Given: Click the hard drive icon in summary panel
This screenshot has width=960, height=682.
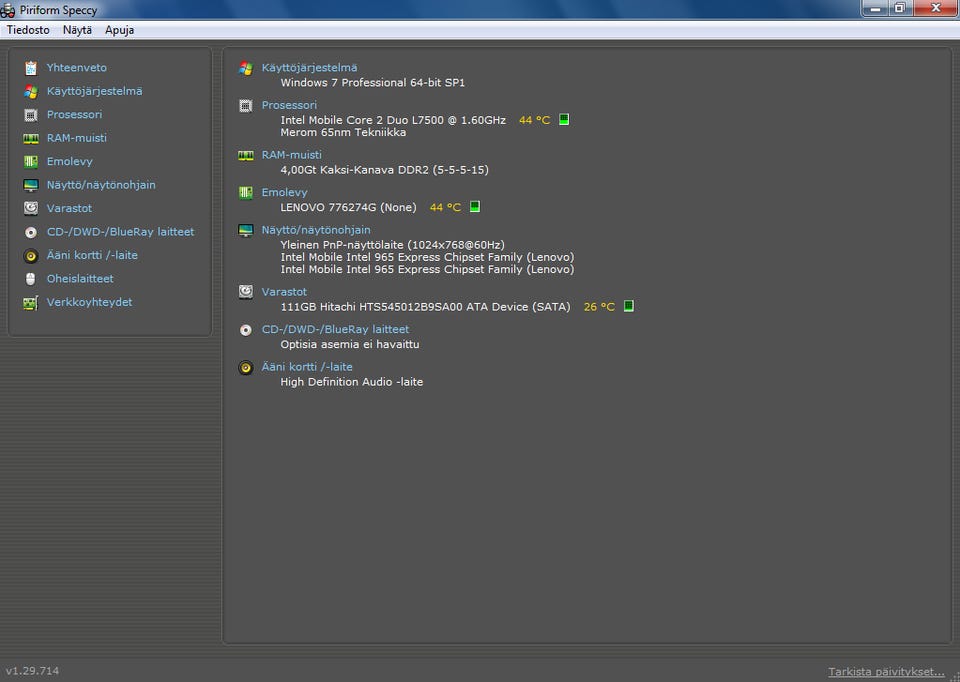Looking at the screenshot, I should point(246,292).
